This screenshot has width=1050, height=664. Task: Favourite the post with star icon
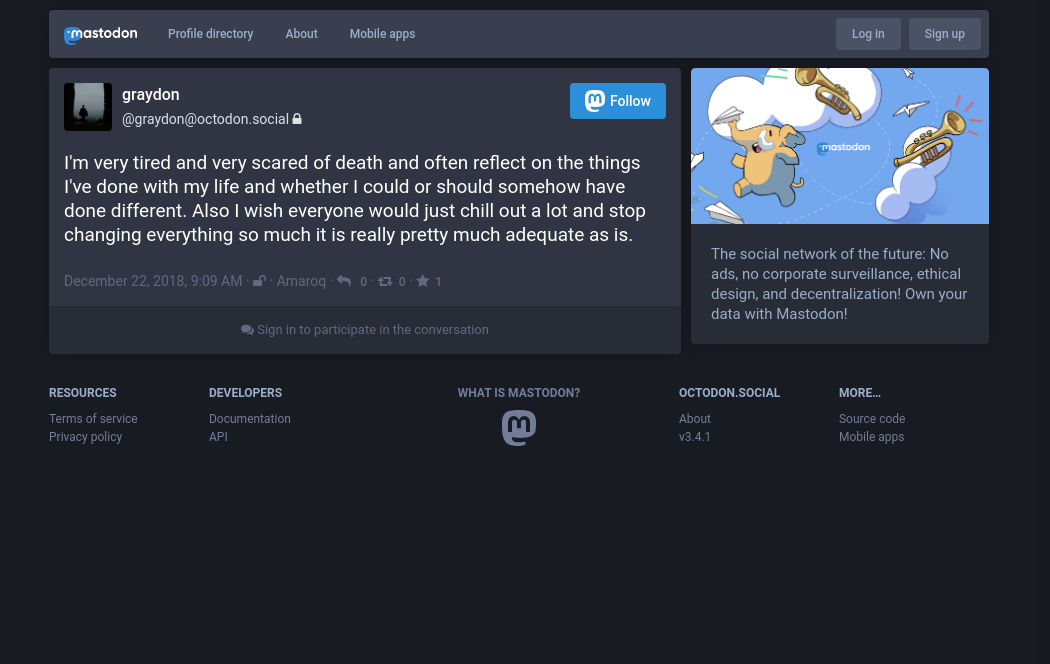[x=423, y=282]
